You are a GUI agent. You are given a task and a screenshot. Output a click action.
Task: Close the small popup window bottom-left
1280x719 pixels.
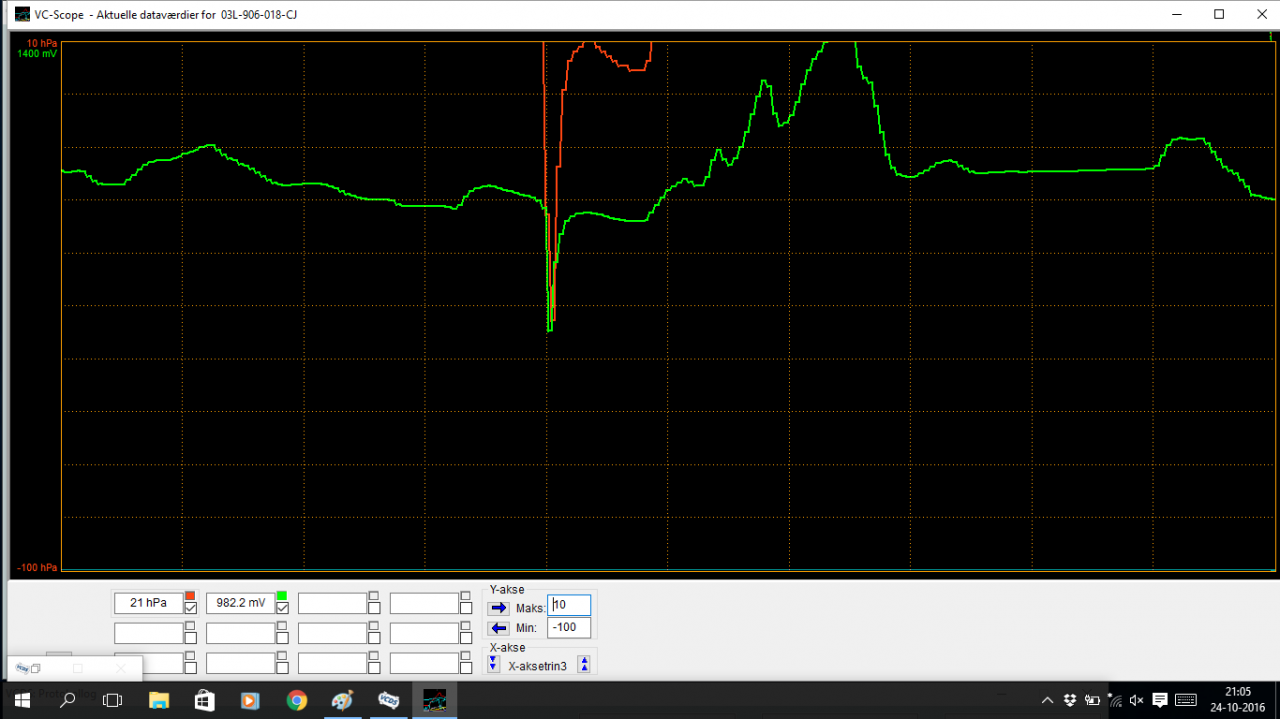[121, 668]
